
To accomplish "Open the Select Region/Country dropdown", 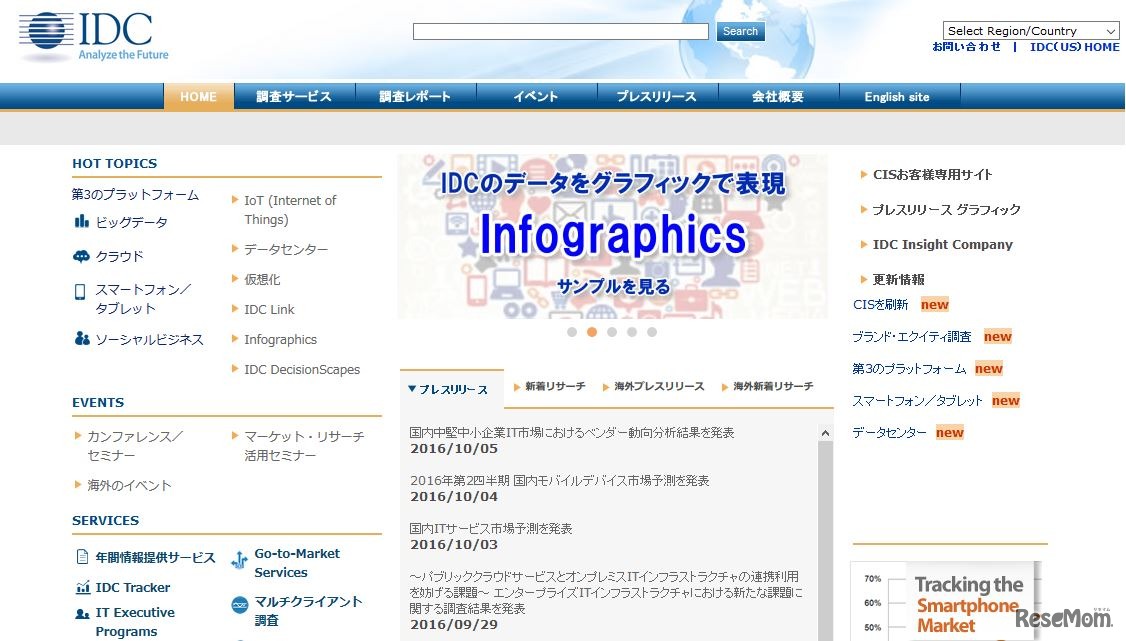I will (1031, 30).
